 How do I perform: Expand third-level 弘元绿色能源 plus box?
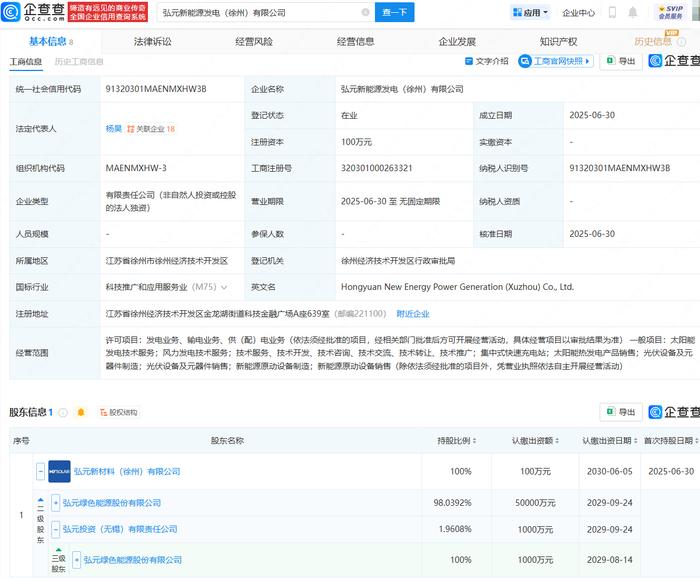point(76,560)
